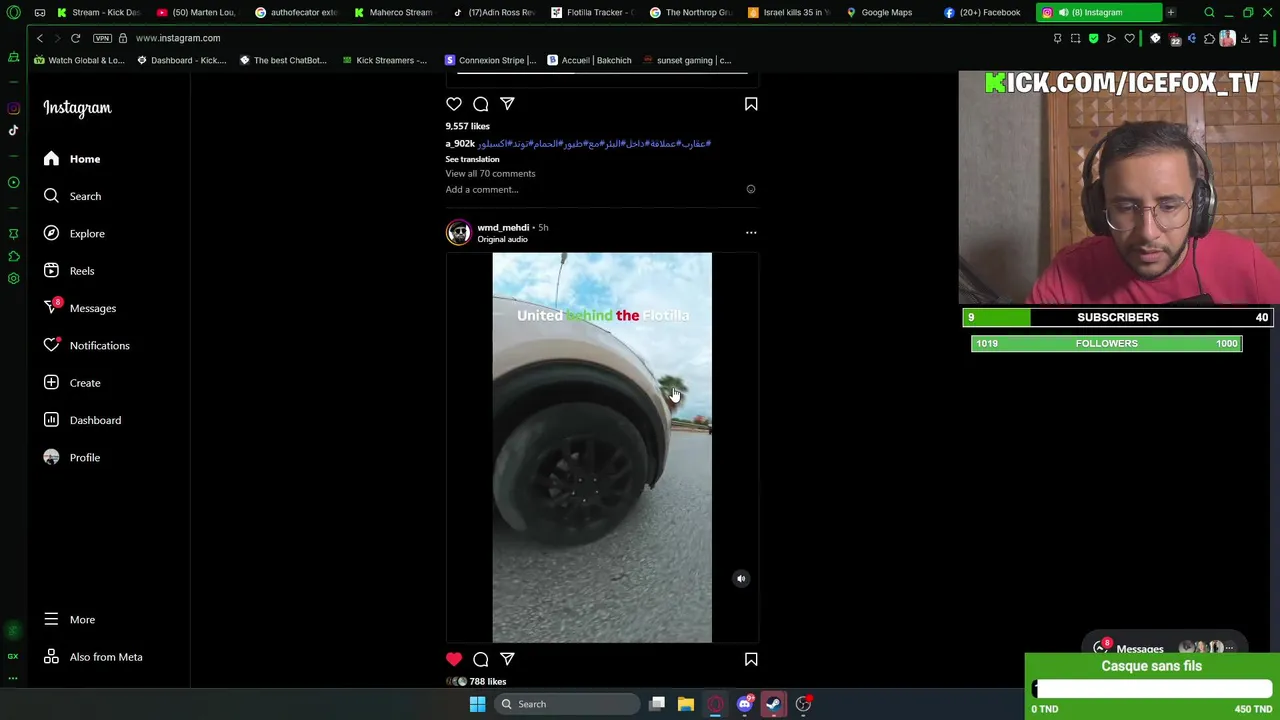Open browser tab search magnifier

click(x=1209, y=12)
